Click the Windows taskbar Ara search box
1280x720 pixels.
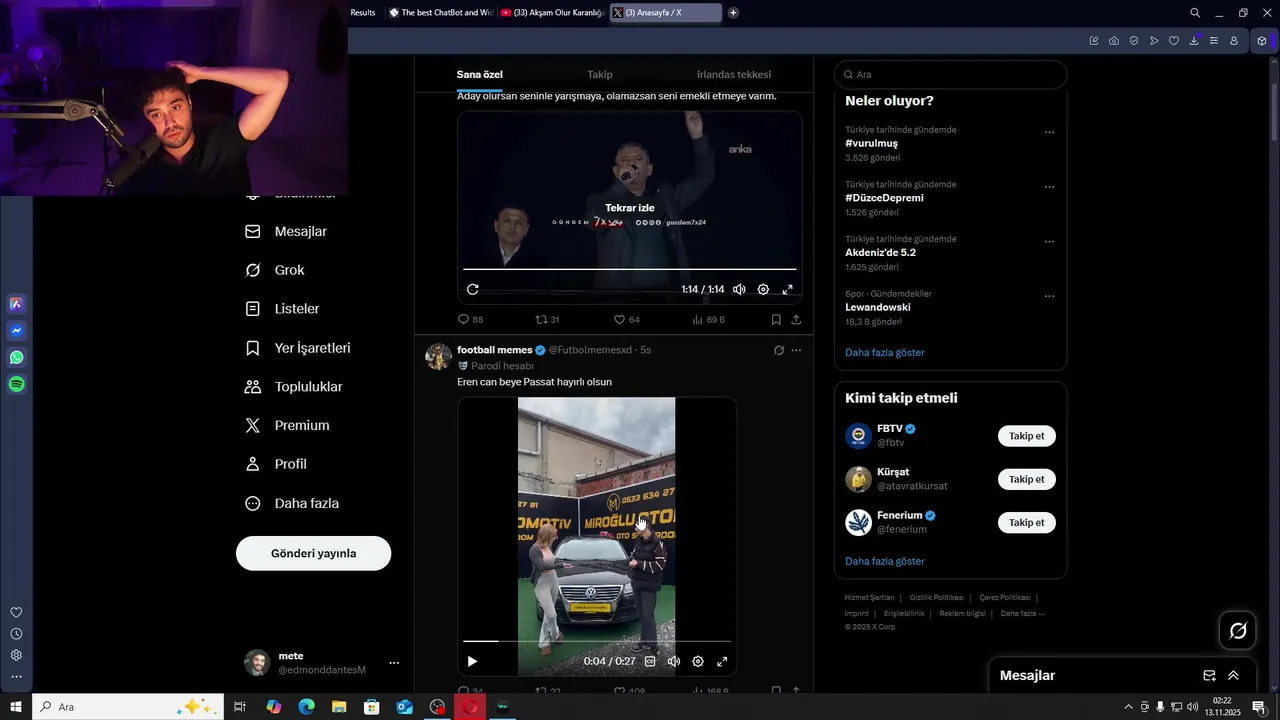click(128, 707)
